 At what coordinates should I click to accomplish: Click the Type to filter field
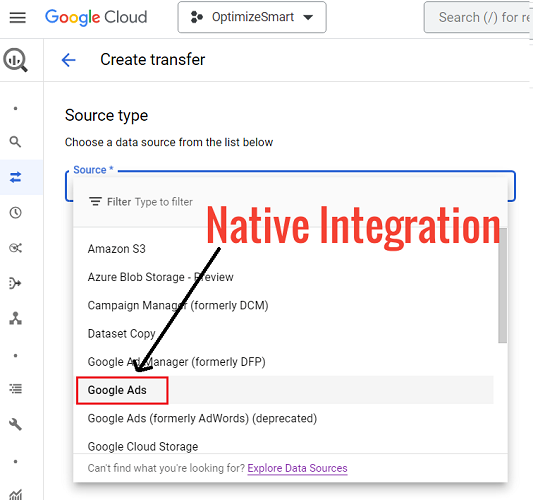tap(164, 202)
